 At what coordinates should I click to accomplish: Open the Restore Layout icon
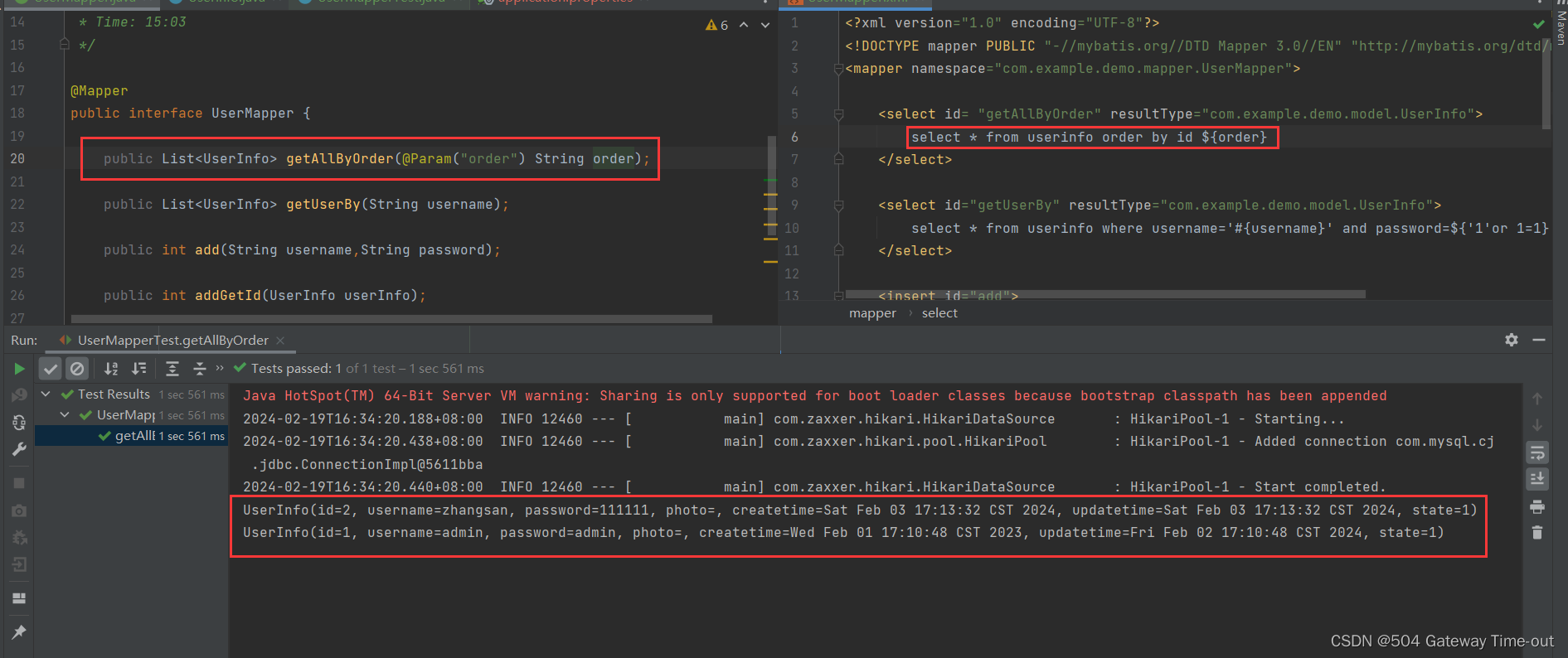point(19,598)
